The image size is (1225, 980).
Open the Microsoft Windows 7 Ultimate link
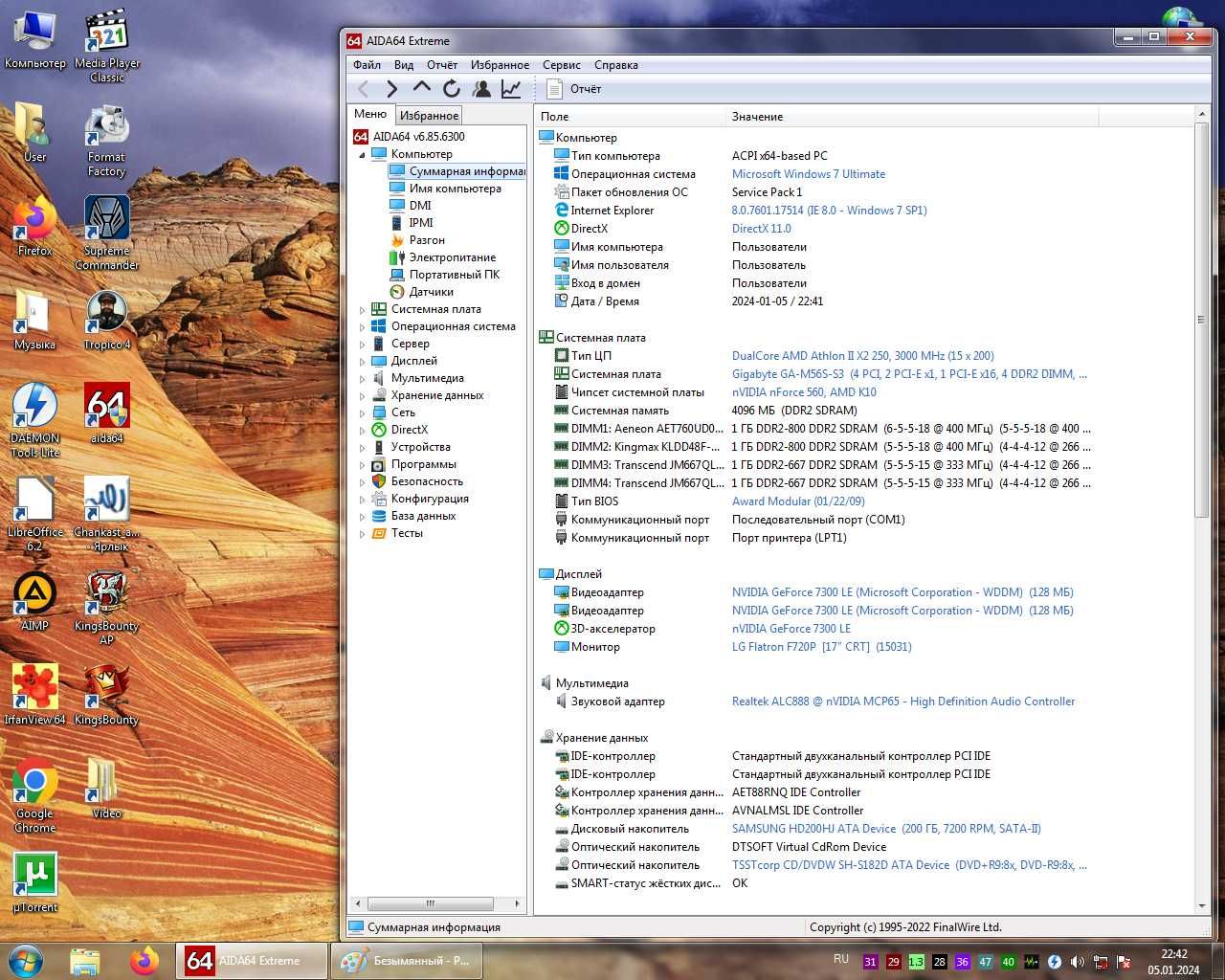tap(809, 174)
